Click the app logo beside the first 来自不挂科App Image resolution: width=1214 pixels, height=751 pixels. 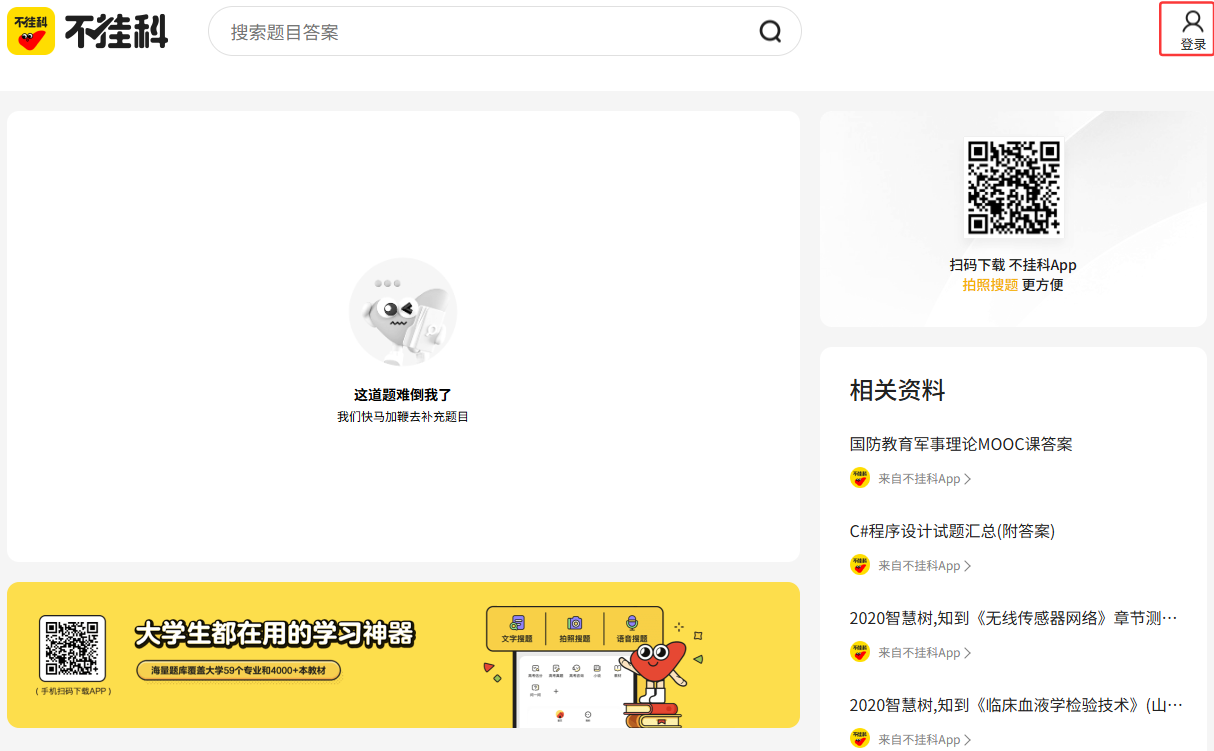(860, 478)
